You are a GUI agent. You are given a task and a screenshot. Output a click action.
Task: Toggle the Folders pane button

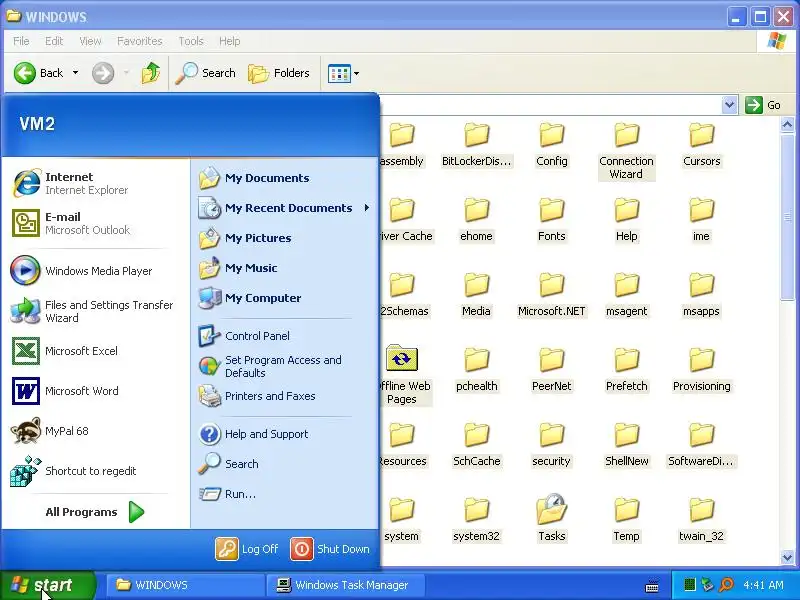279,73
